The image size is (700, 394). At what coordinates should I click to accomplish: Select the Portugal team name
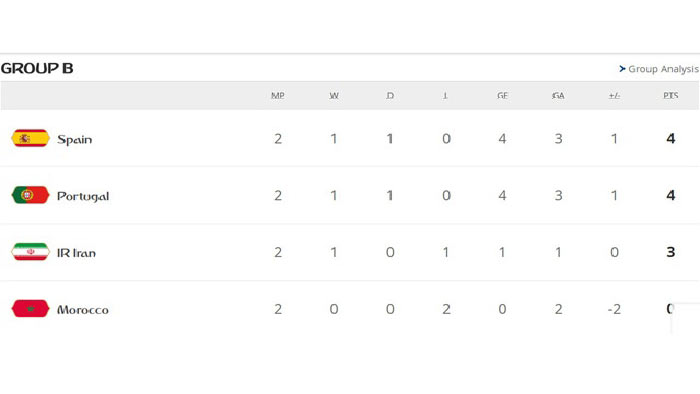click(x=83, y=196)
